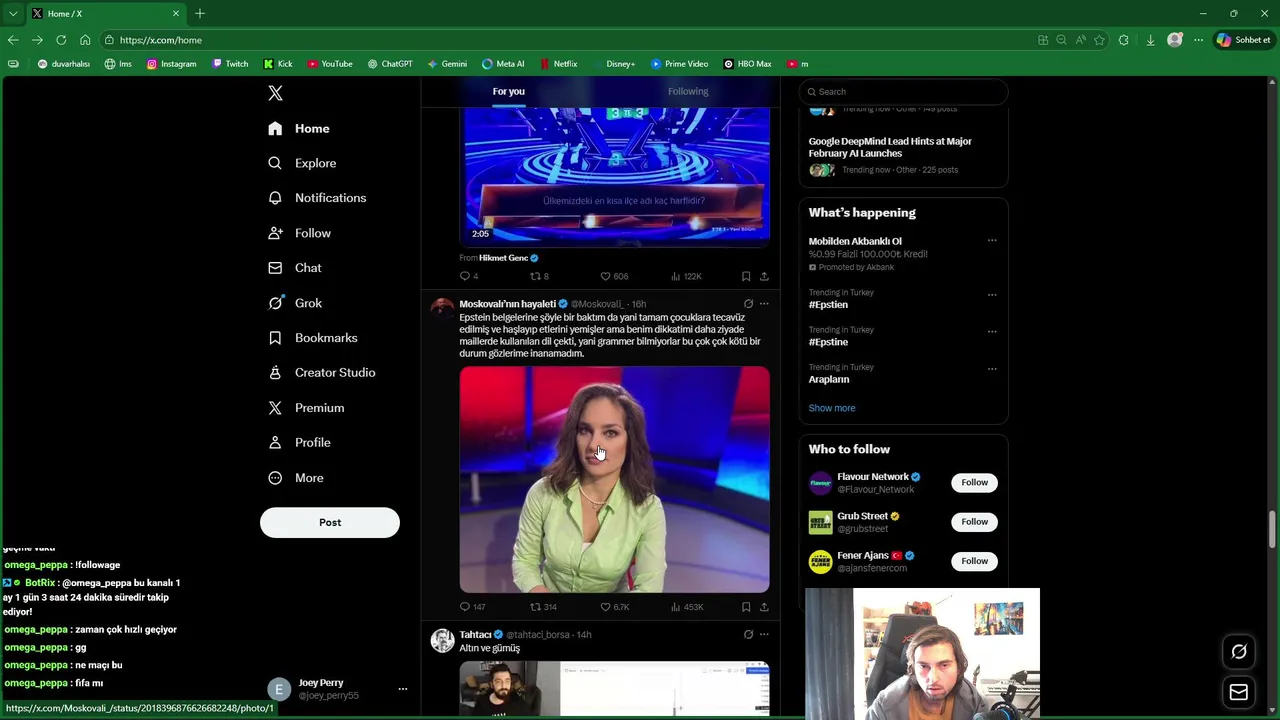Follow Grub Street

pyautogui.click(x=974, y=521)
